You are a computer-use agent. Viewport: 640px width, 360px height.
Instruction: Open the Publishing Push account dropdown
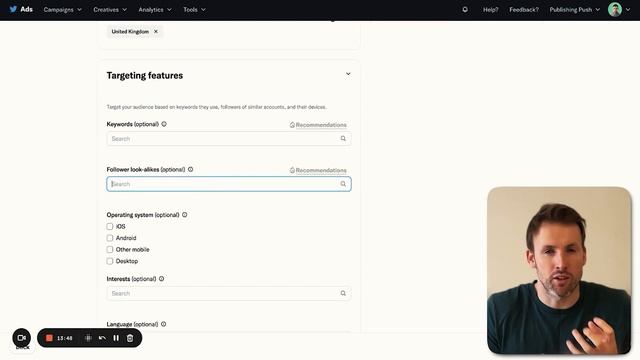point(575,9)
